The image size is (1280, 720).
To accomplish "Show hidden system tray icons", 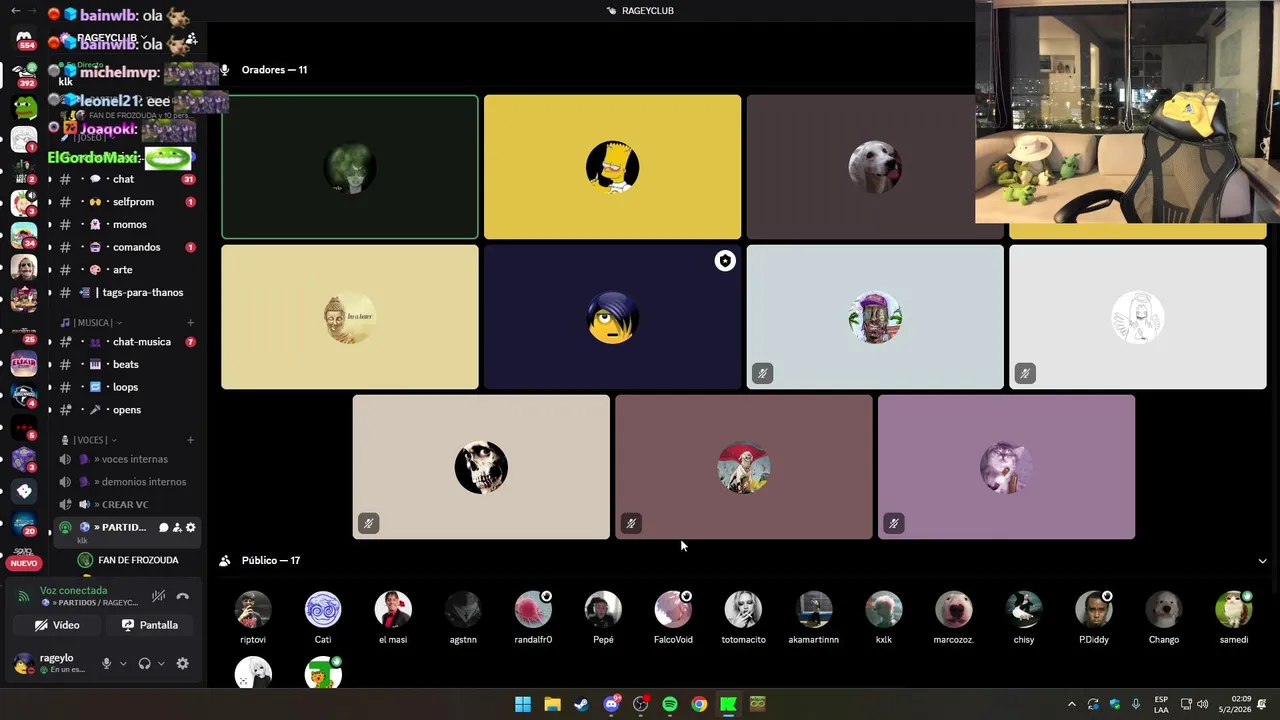I will tap(1071, 705).
